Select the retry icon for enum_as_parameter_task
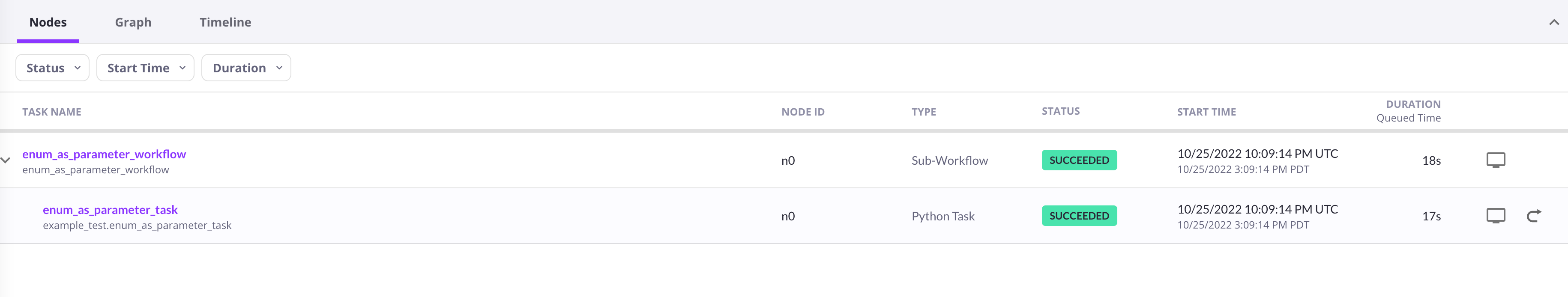 (1533, 215)
